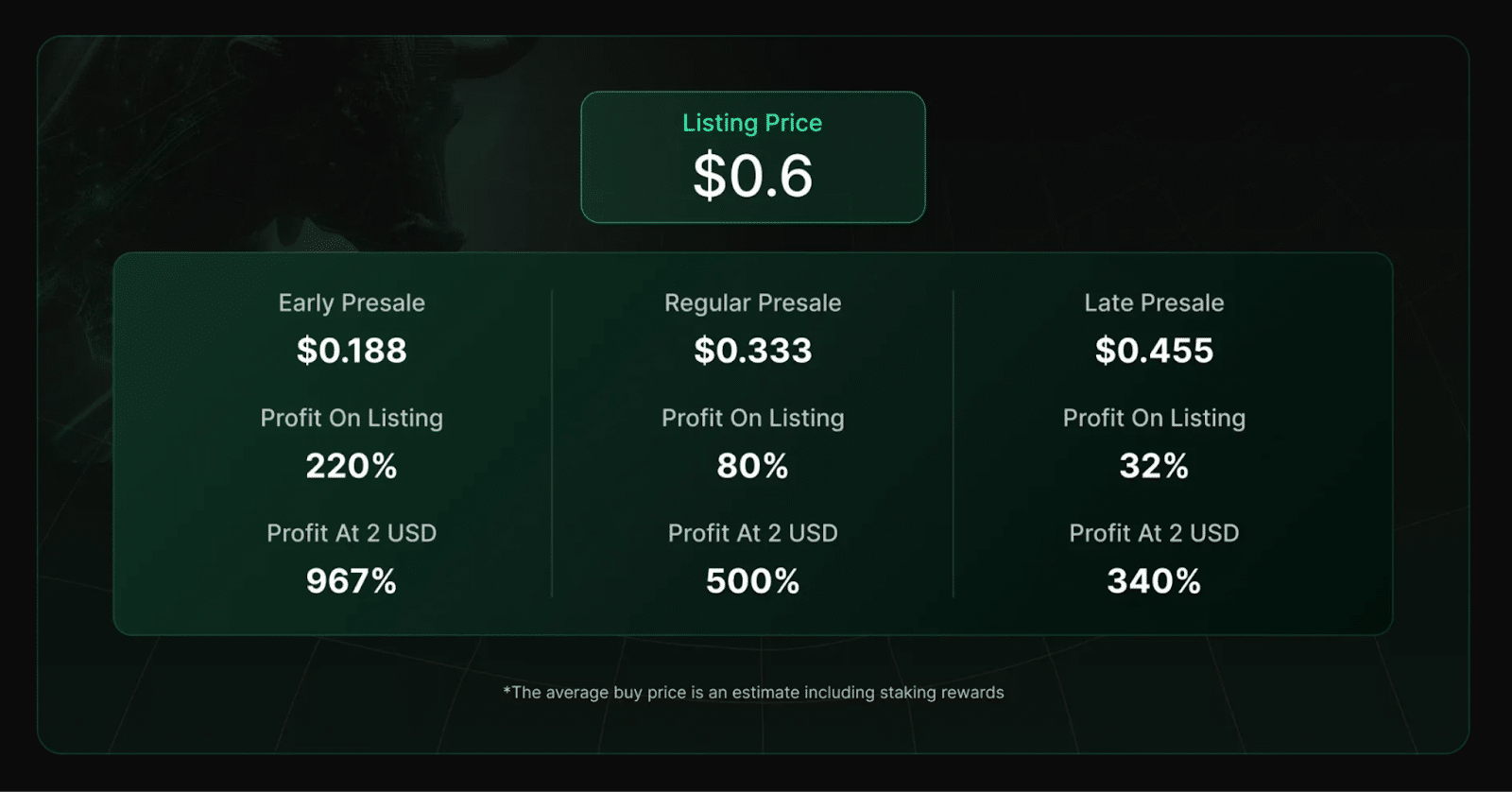Image resolution: width=1512 pixels, height=792 pixels.
Task: Click Profit At 2 USD label under Early Presale
Action: [352, 533]
